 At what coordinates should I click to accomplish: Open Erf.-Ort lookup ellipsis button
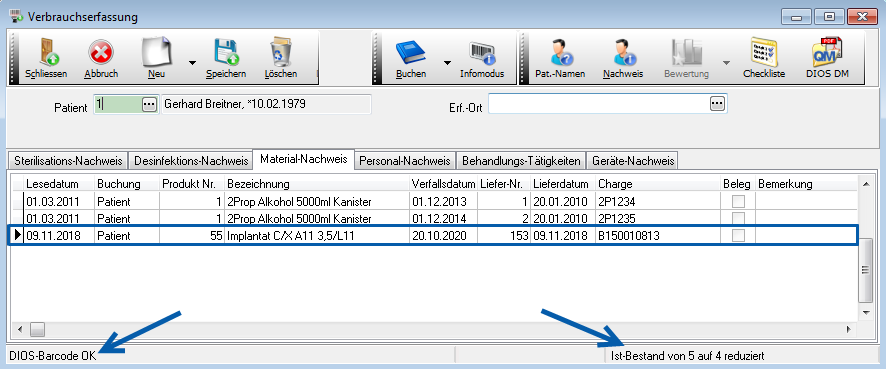tap(717, 103)
